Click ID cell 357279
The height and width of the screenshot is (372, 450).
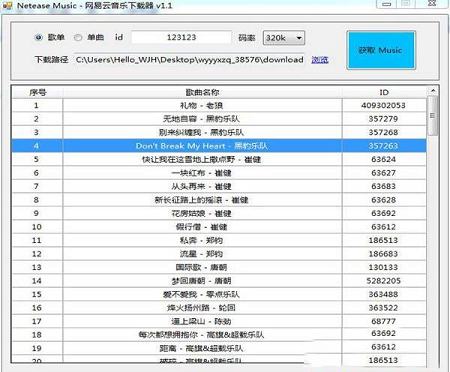(x=384, y=119)
